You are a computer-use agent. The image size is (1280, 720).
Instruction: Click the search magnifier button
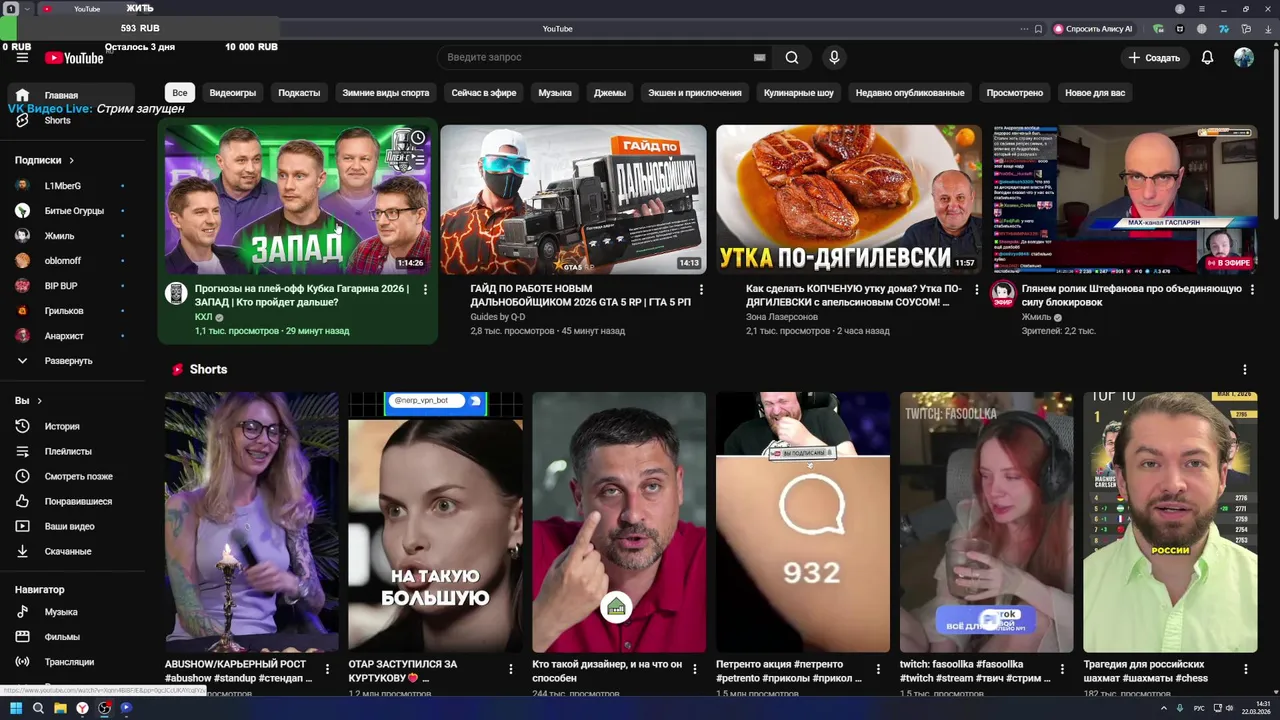792,58
